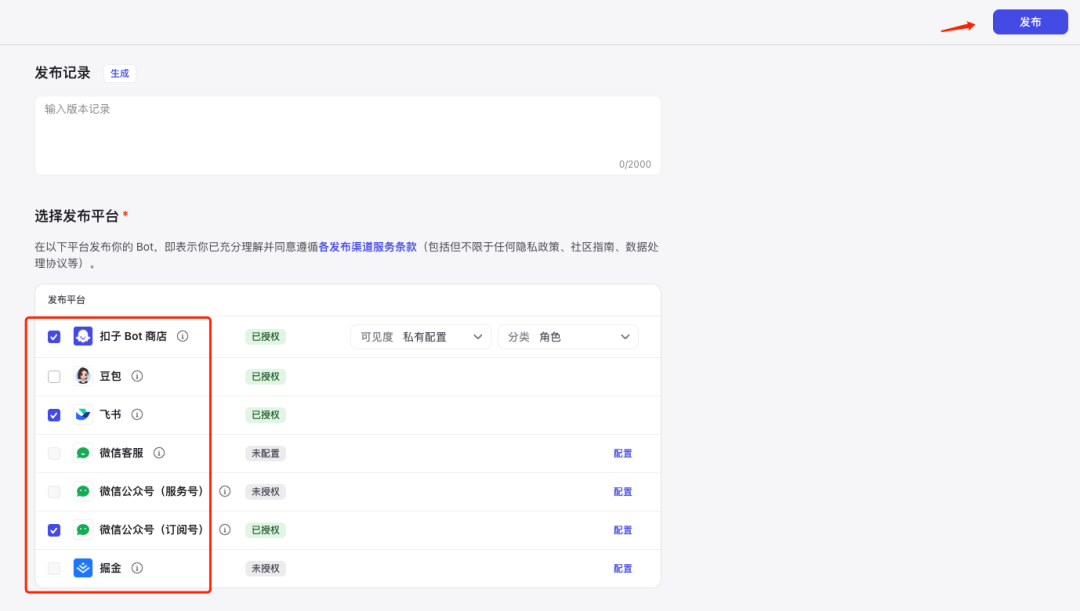The width and height of the screenshot is (1080, 611).
Task: Uncheck the 扣子 Bot 商店 checkbox
Action: [54, 337]
